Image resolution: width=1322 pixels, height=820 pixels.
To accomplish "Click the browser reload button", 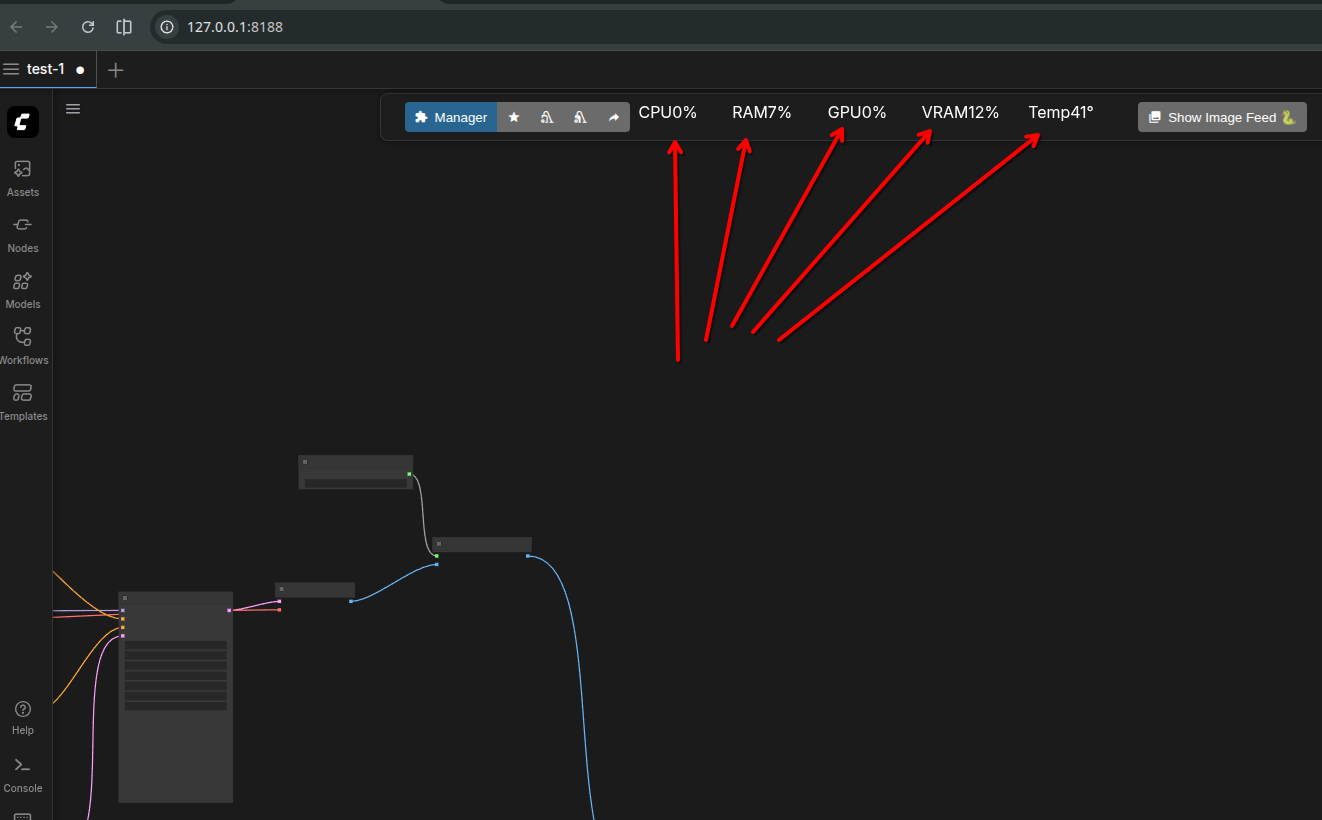I will 88,27.
